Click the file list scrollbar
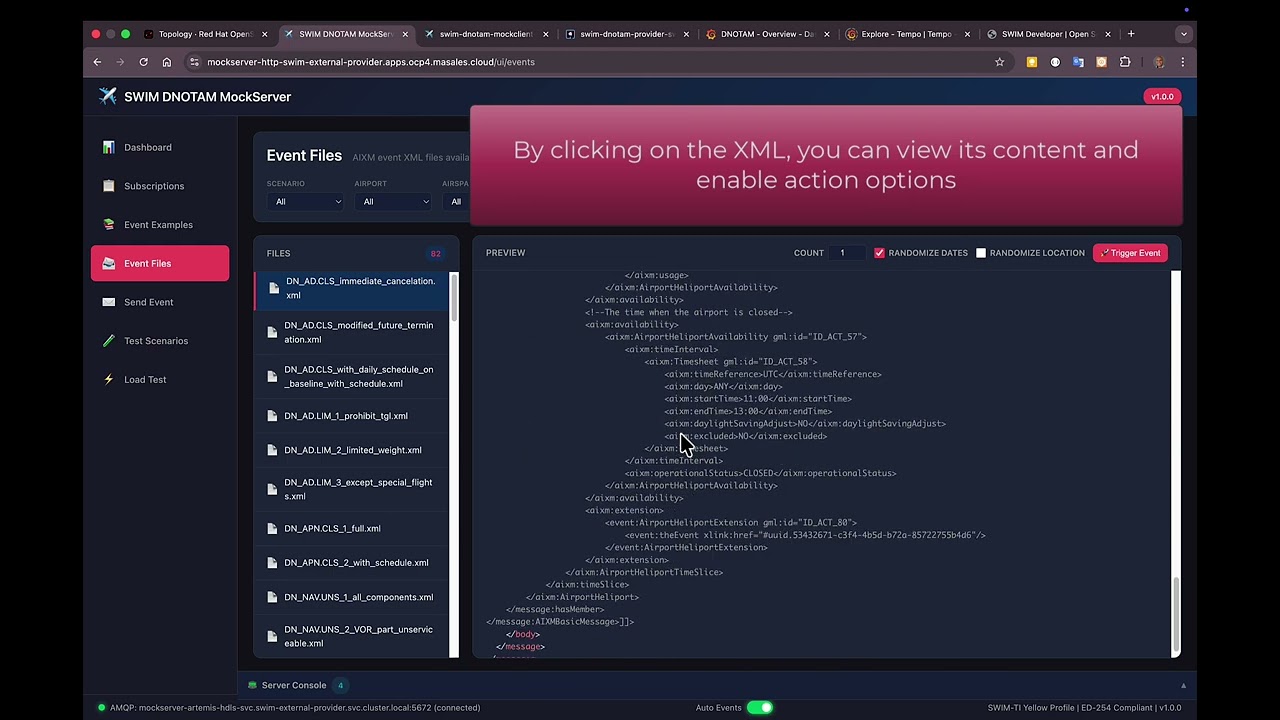 (455, 298)
